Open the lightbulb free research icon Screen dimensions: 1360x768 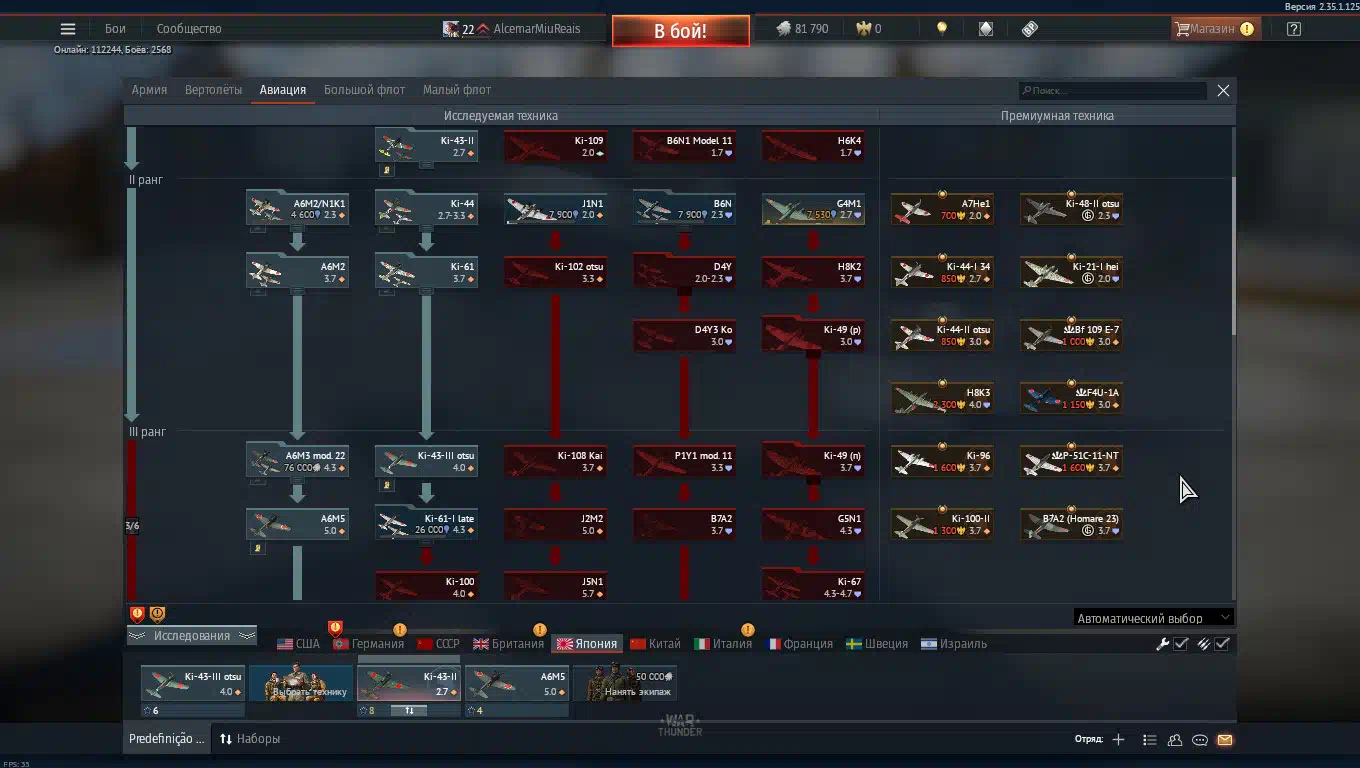941,29
